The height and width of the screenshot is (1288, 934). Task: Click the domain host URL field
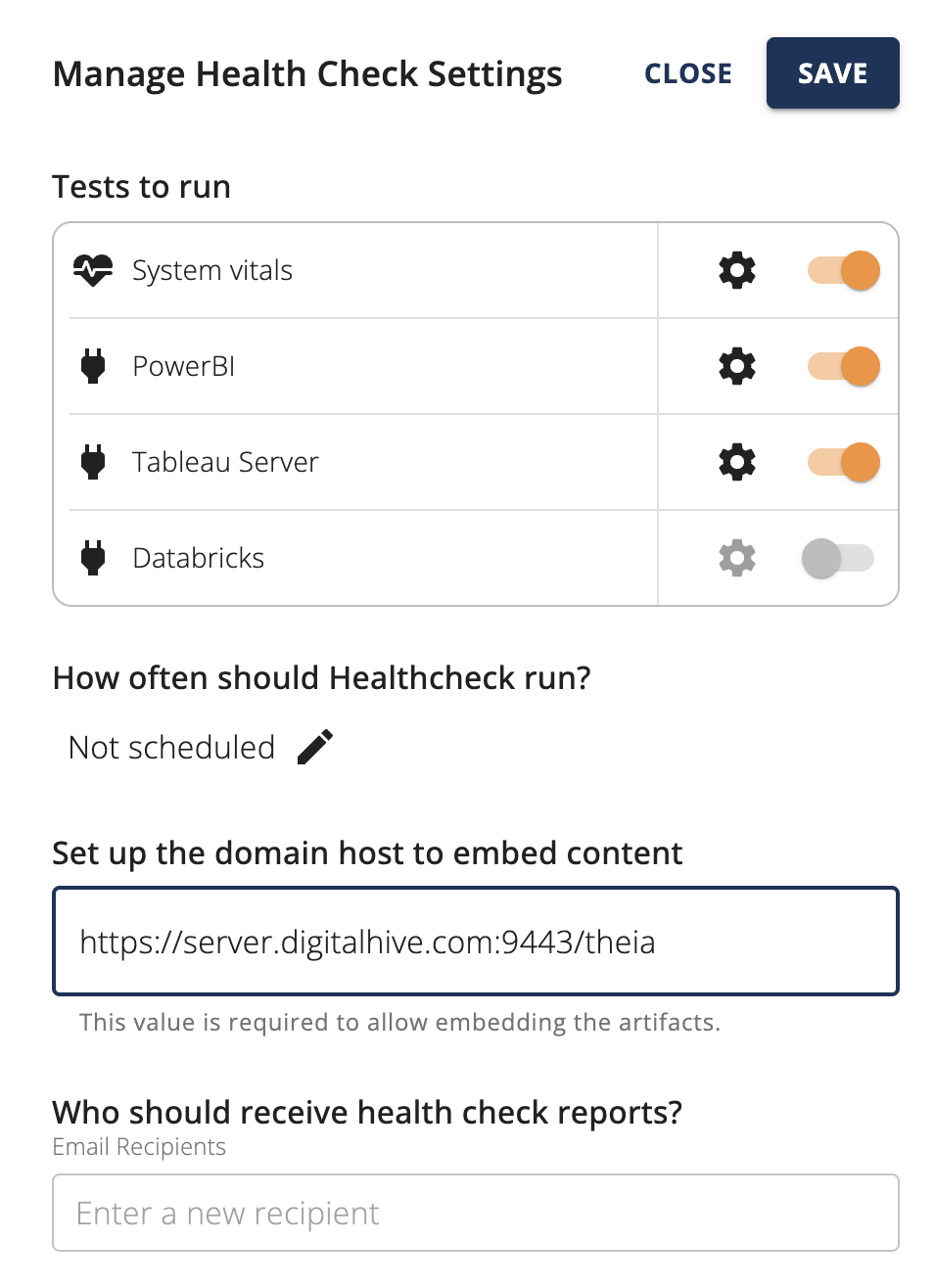click(476, 942)
